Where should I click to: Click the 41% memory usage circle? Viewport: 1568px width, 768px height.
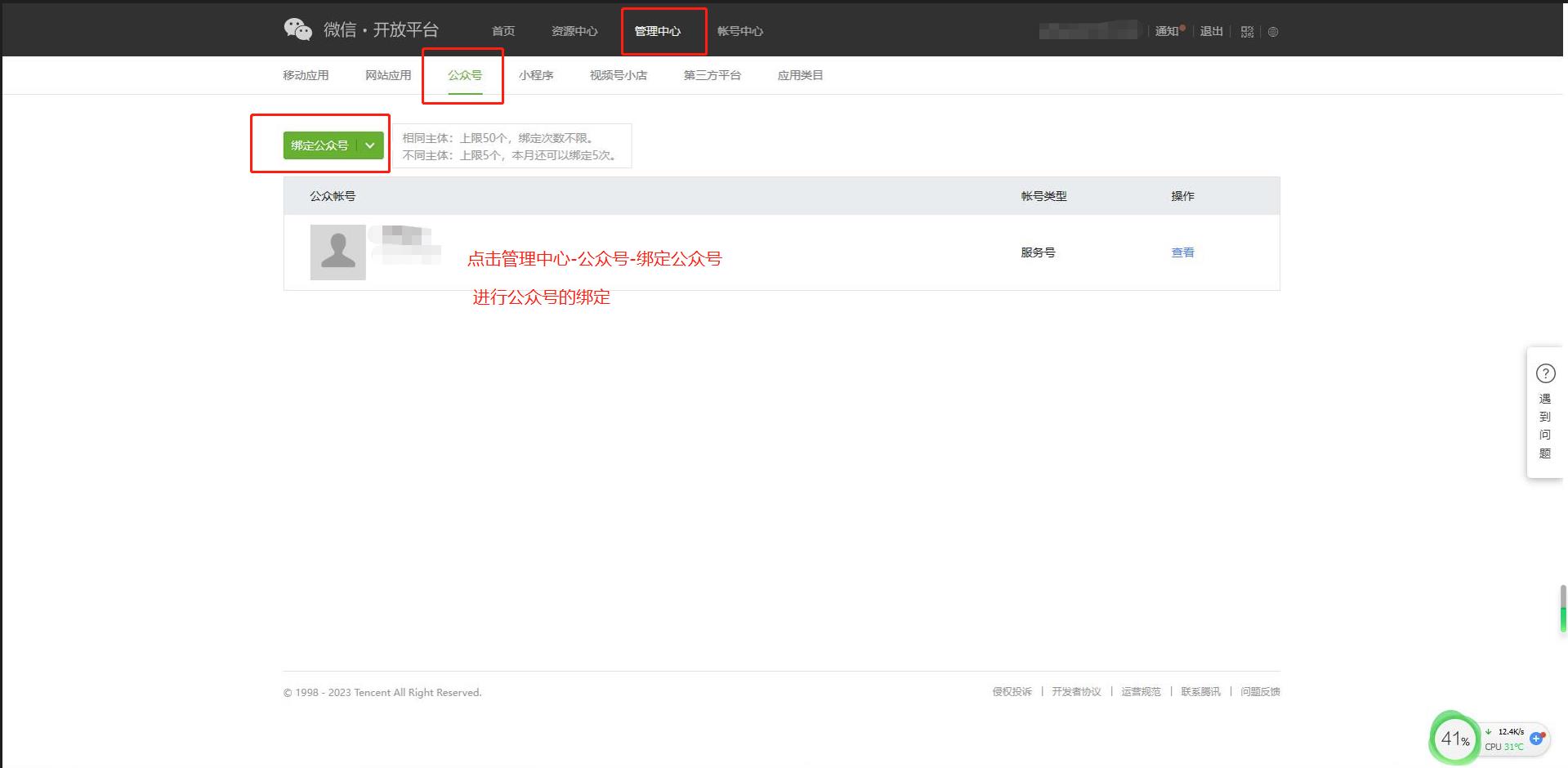[x=1454, y=739]
